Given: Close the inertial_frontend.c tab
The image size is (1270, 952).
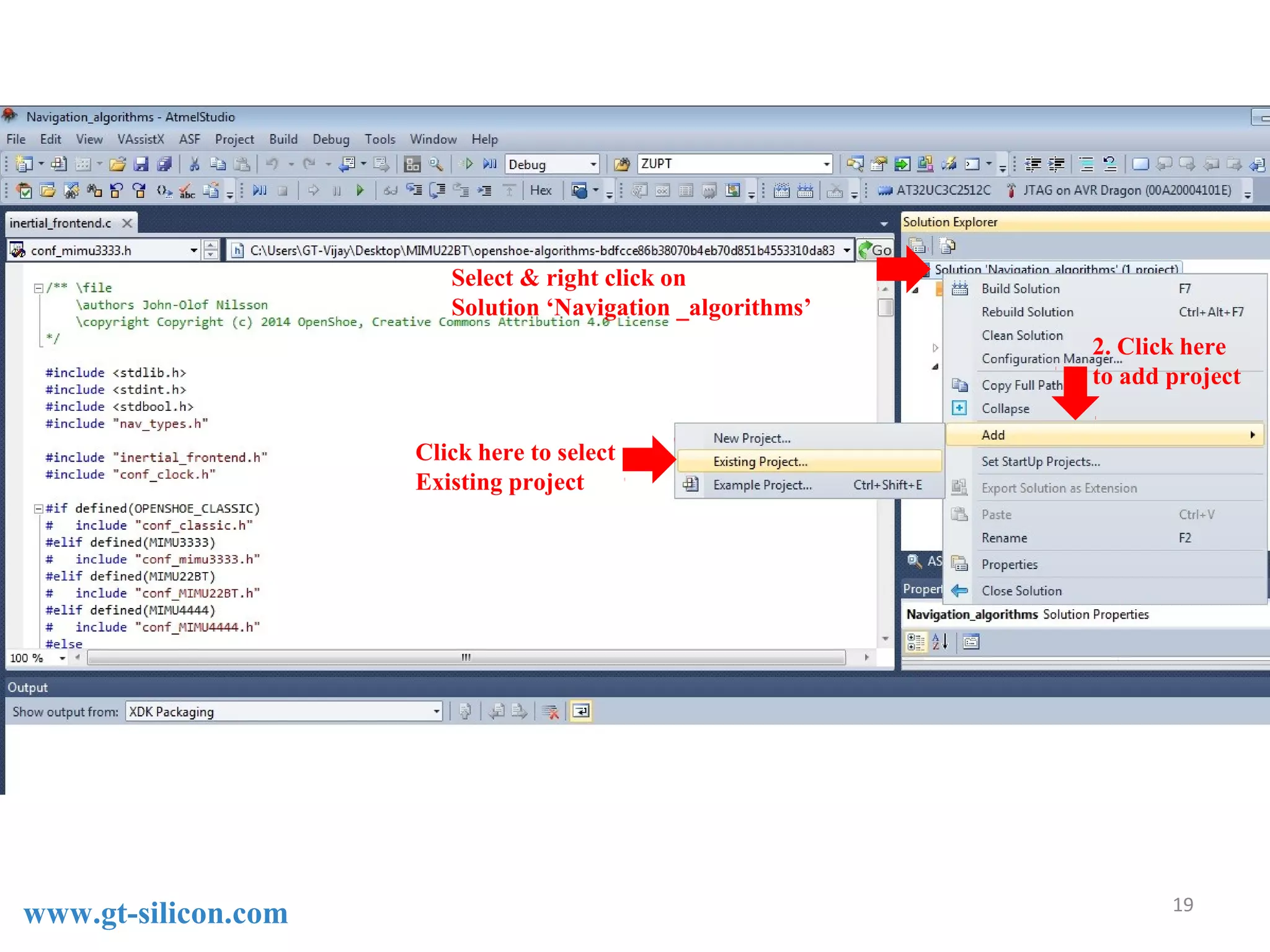Looking at the screenshot, I should 127,223.
